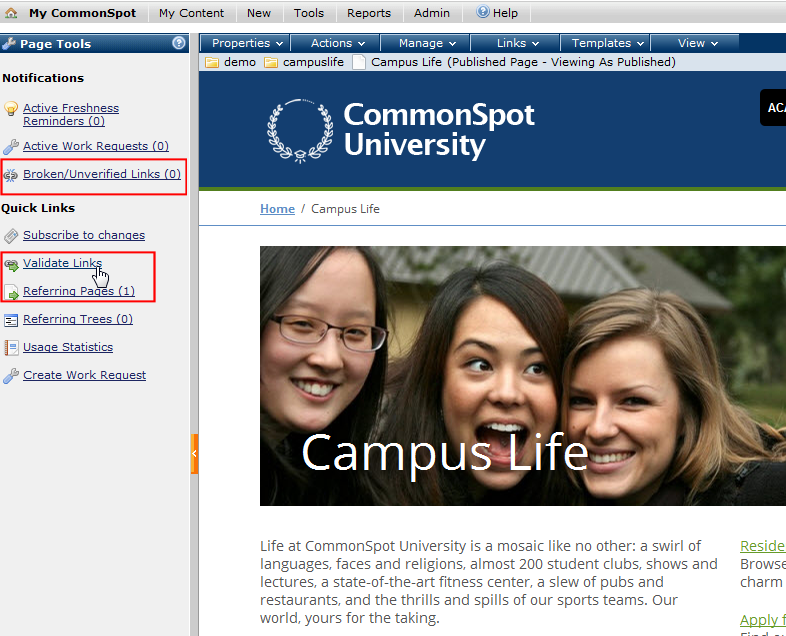This screenshot has width=786, height=636.
Task: Open the Actions dropdown menu
Action: coord(336,44)
